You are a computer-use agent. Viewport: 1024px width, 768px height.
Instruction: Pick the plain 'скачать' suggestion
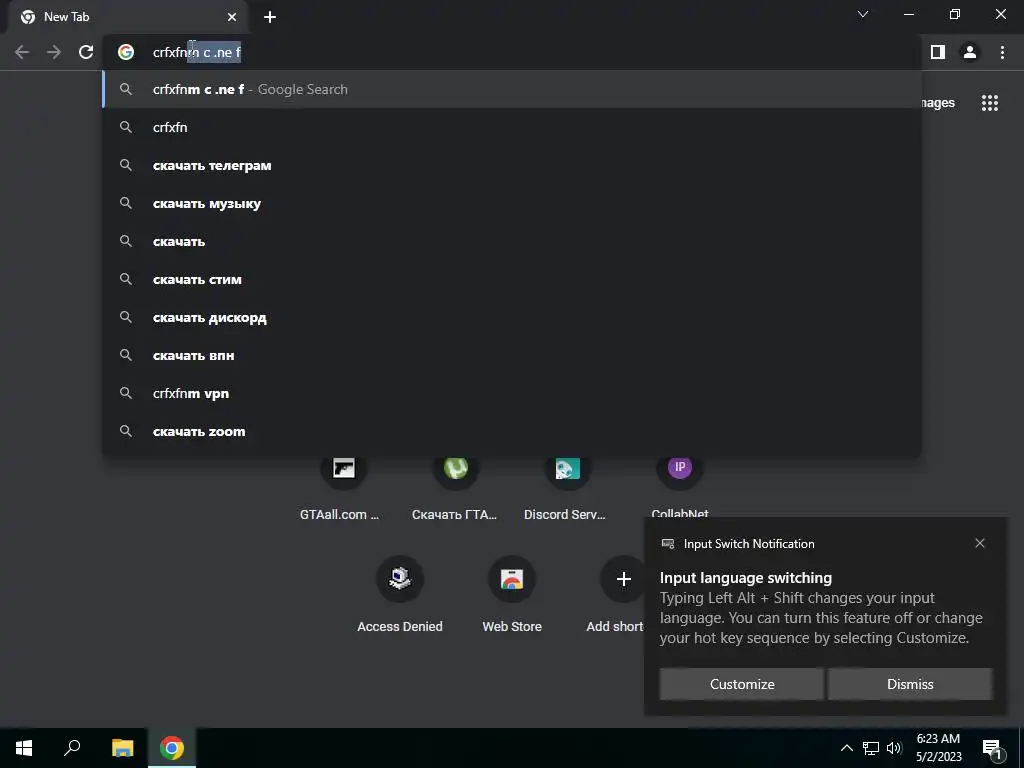pyautogui.click(x=512, y=241)
